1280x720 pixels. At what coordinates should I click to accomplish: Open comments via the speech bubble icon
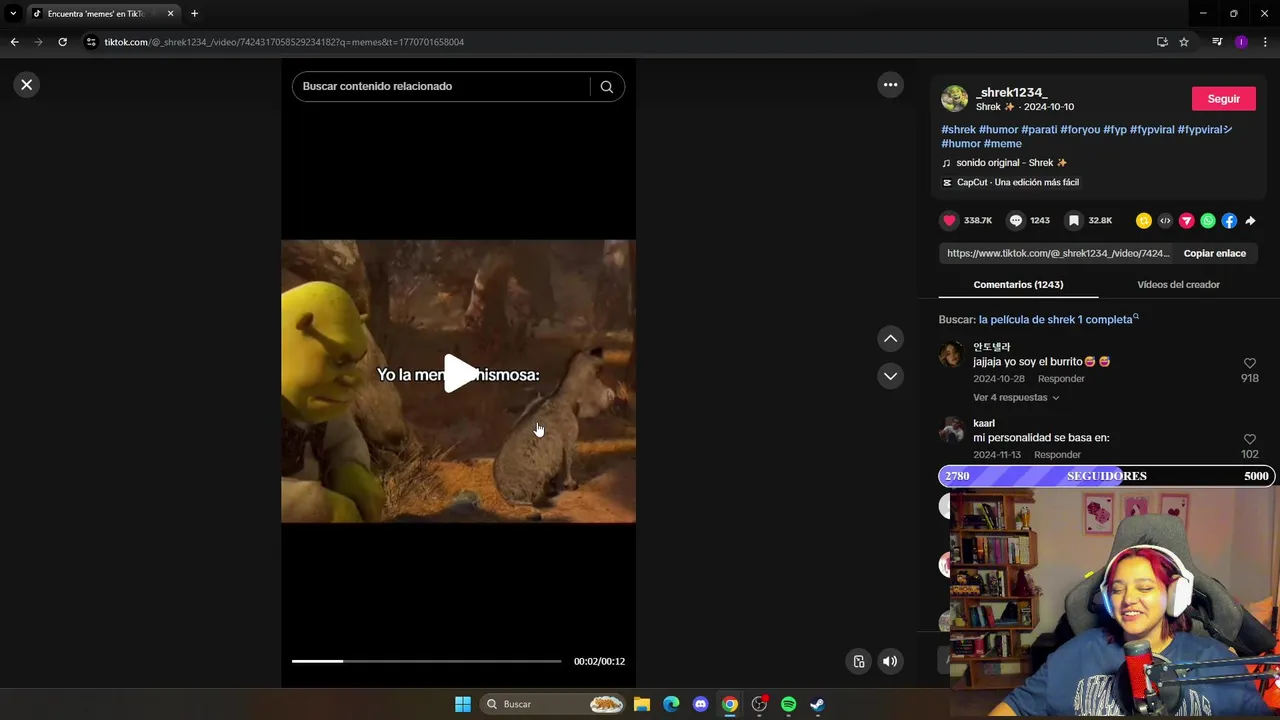coord(1015,220)
